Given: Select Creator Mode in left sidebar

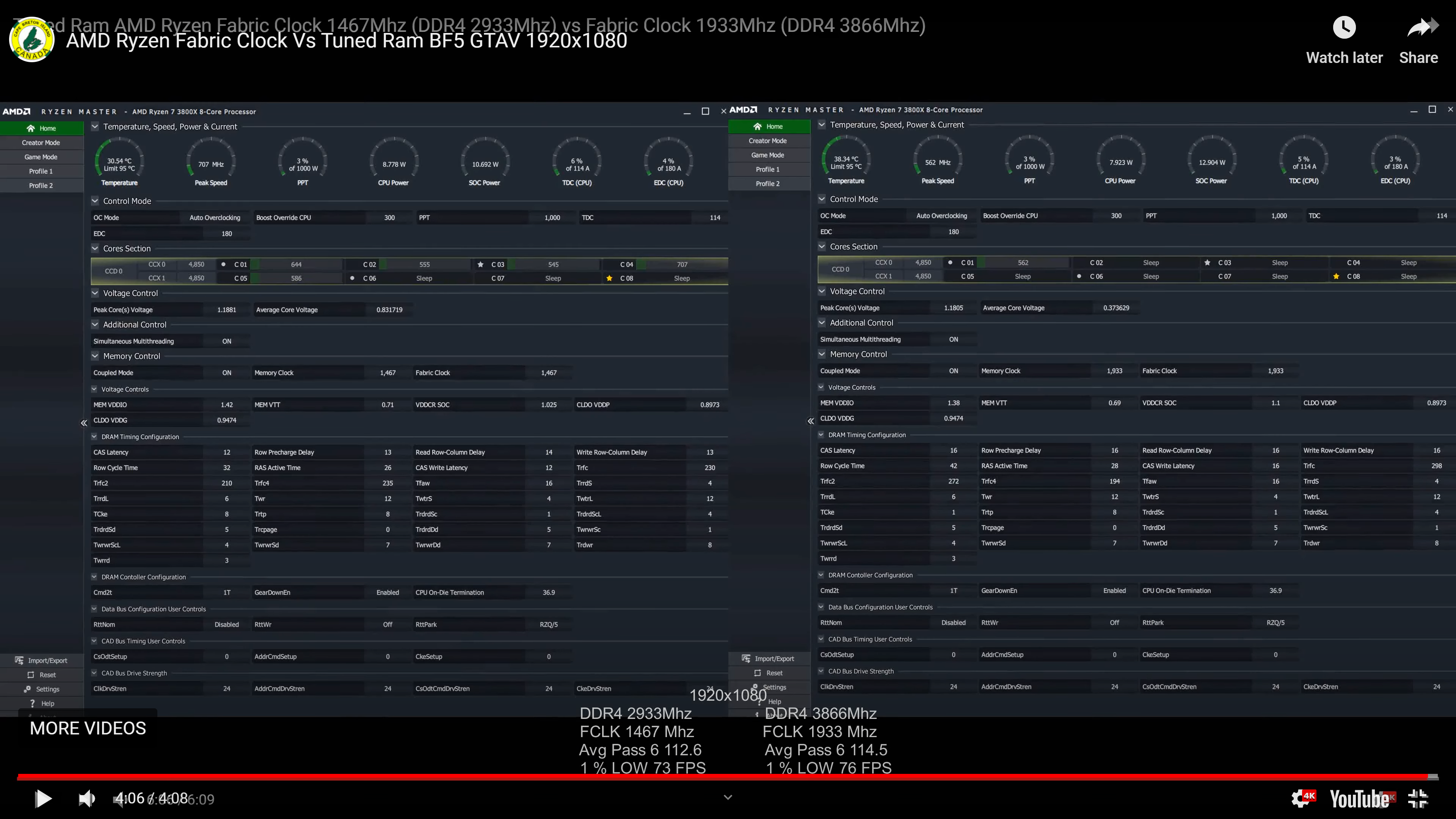Looking at the screenshot, I should [x=41, y=143].
